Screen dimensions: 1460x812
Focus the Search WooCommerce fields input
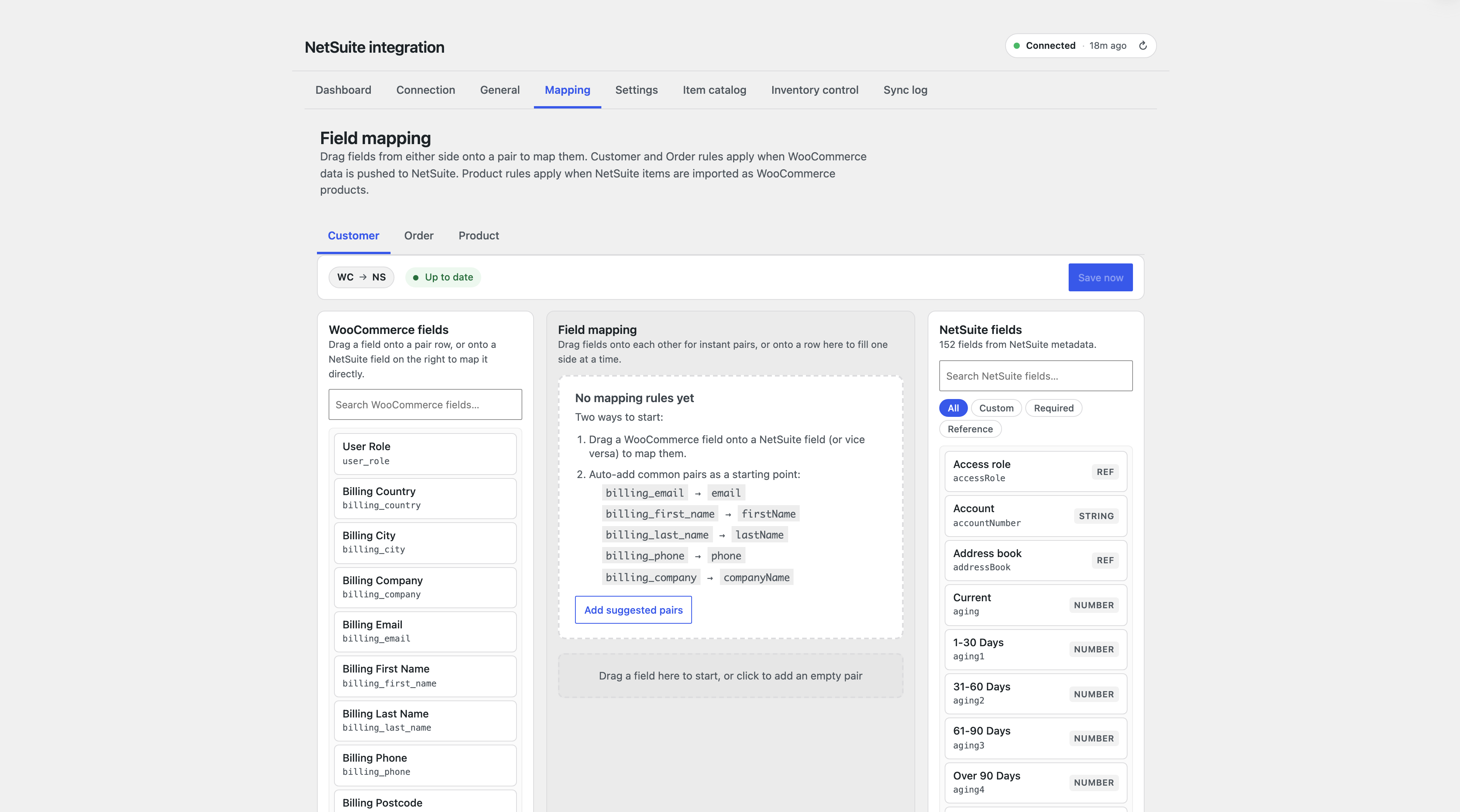[x=425, y=404]
